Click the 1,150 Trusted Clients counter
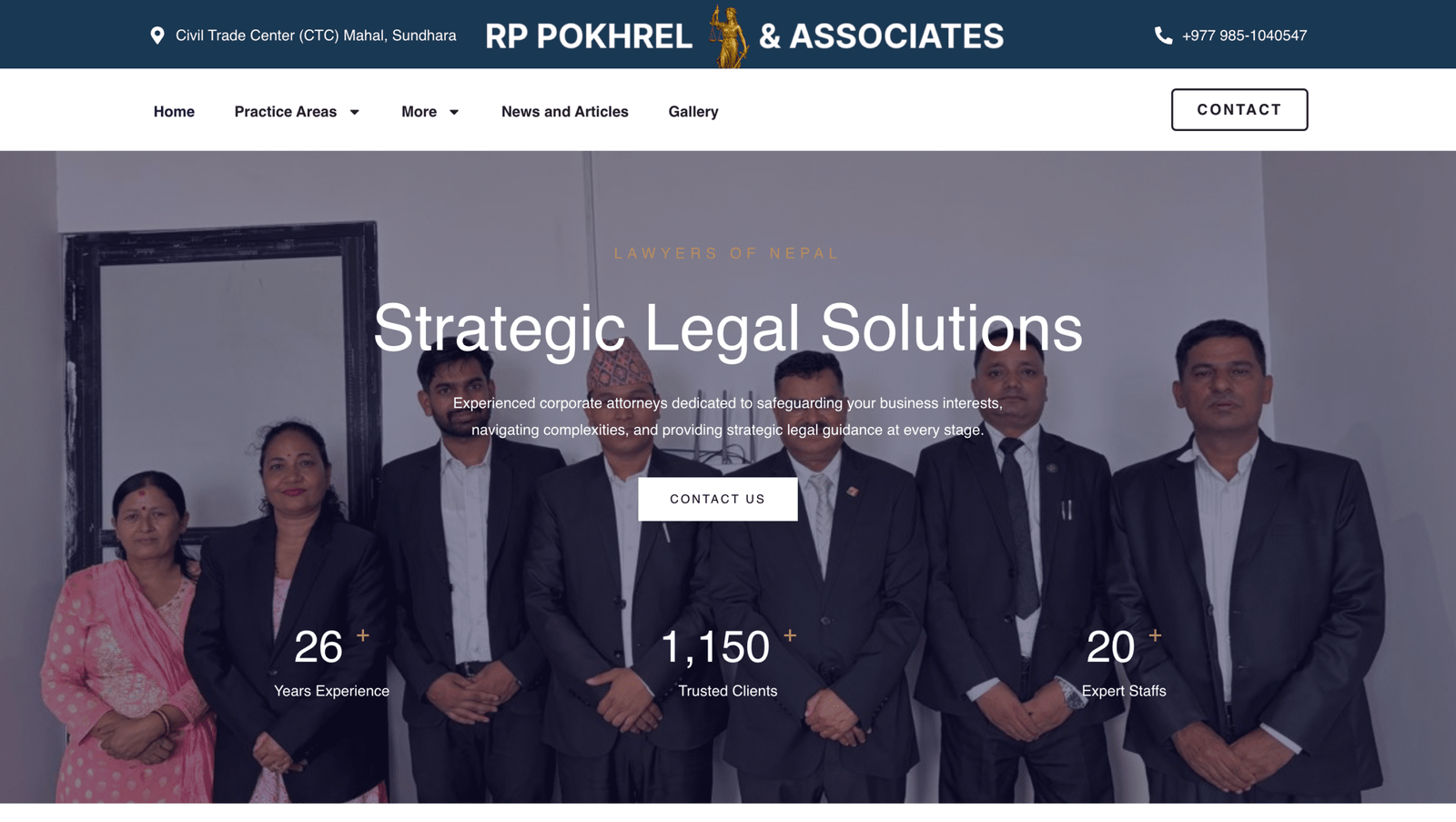Viewport: 1456px width, 822px height. coord(728,663)
